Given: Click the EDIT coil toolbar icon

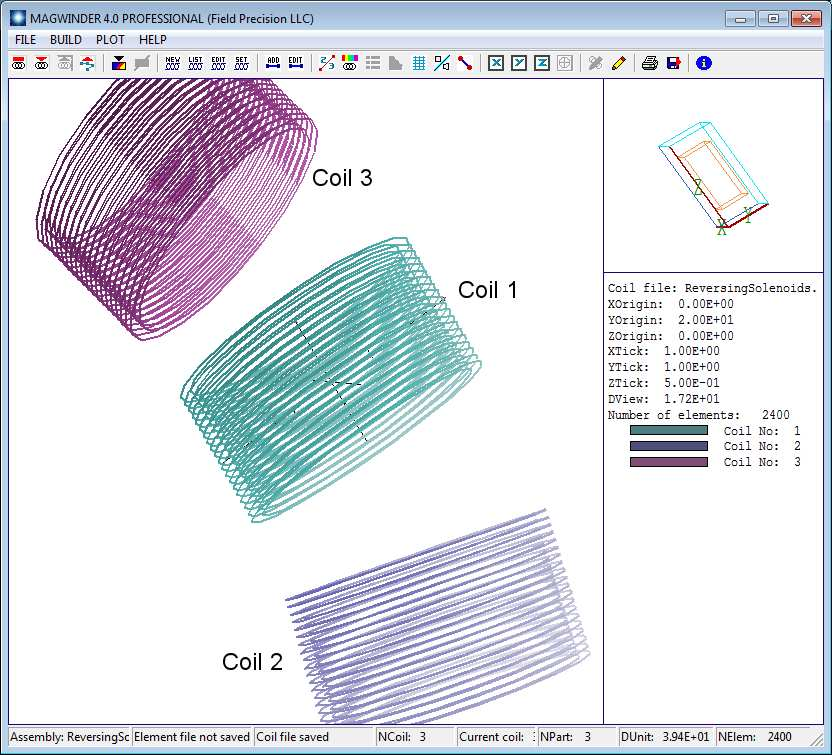Looking at the screenshot, I should (218, 63).
